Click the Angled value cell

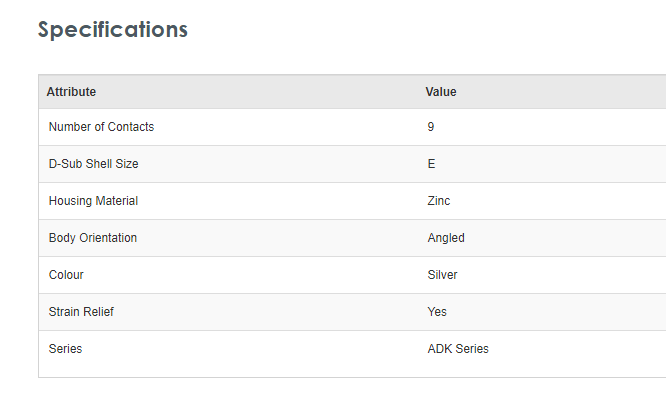tap(446, 238)
